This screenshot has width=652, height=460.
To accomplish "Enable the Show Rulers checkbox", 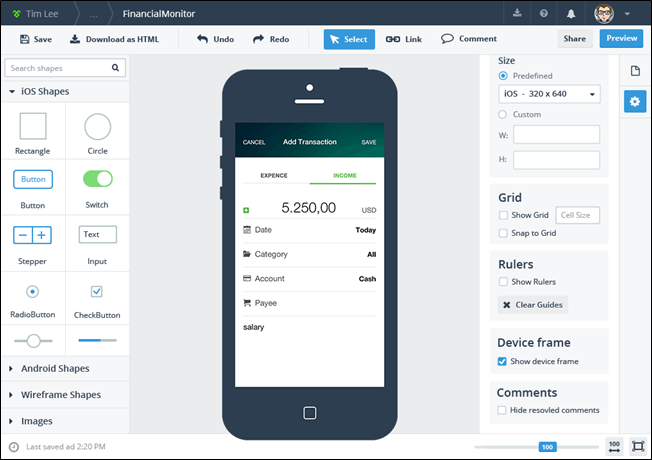I will point(503,282).
